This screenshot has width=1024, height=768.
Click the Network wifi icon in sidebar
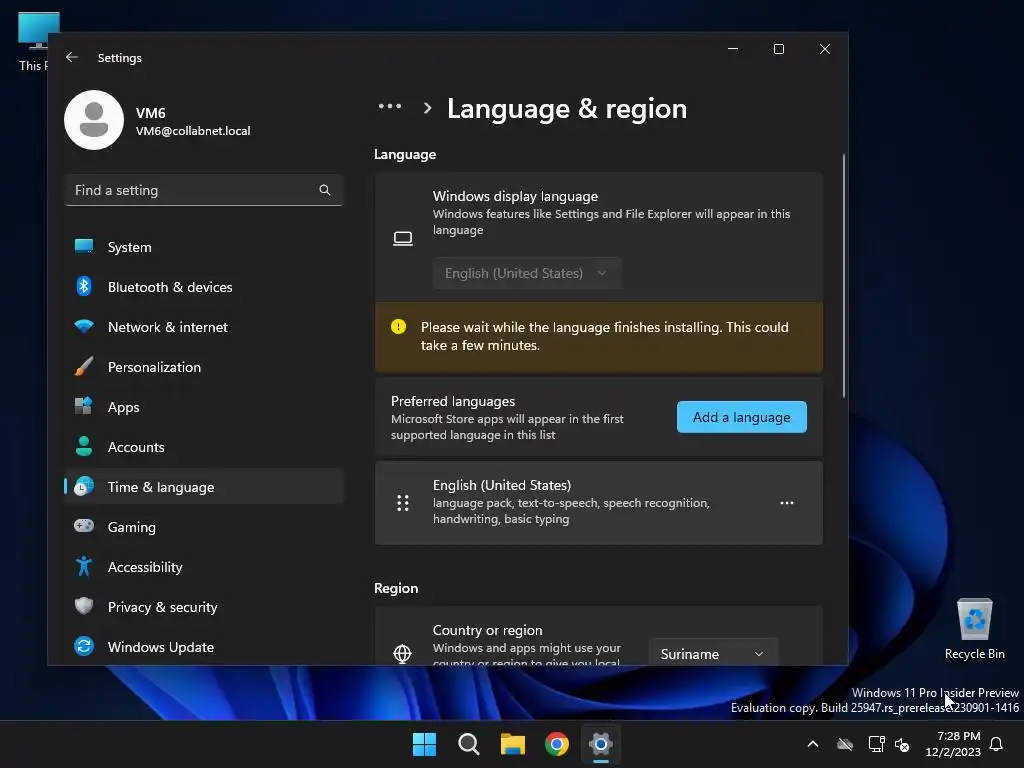[84, 327]
